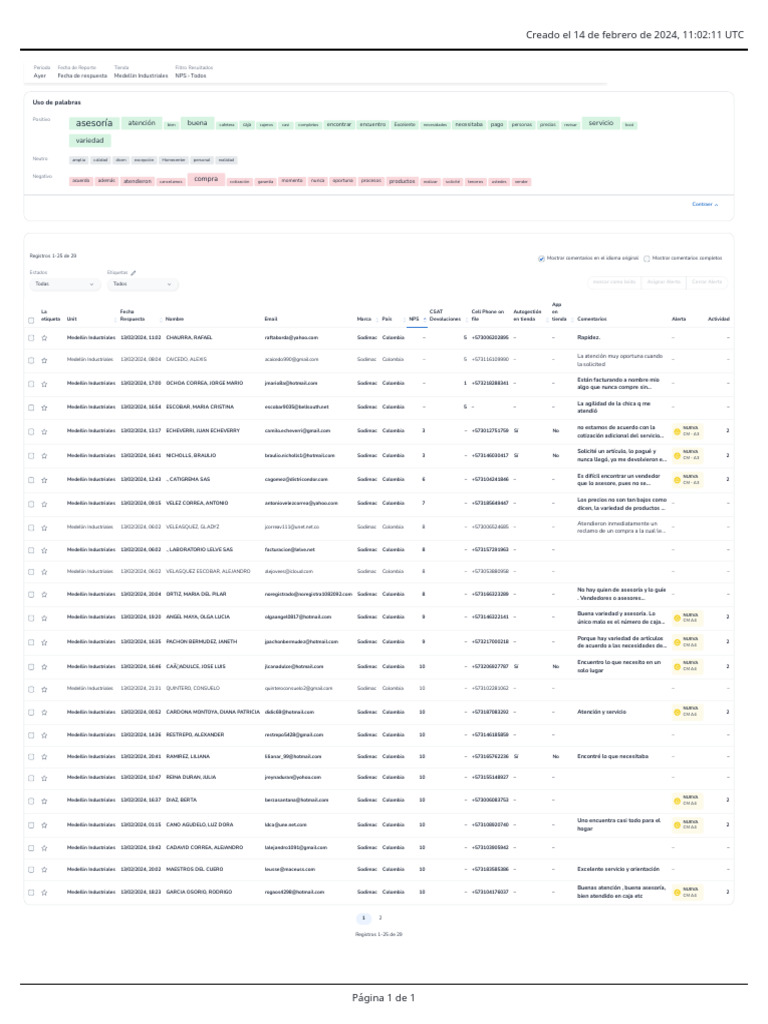Star the CANO AGUDELO, LUZ DORA row
This screenshot has height=1024, width=768.
(44, 825)
